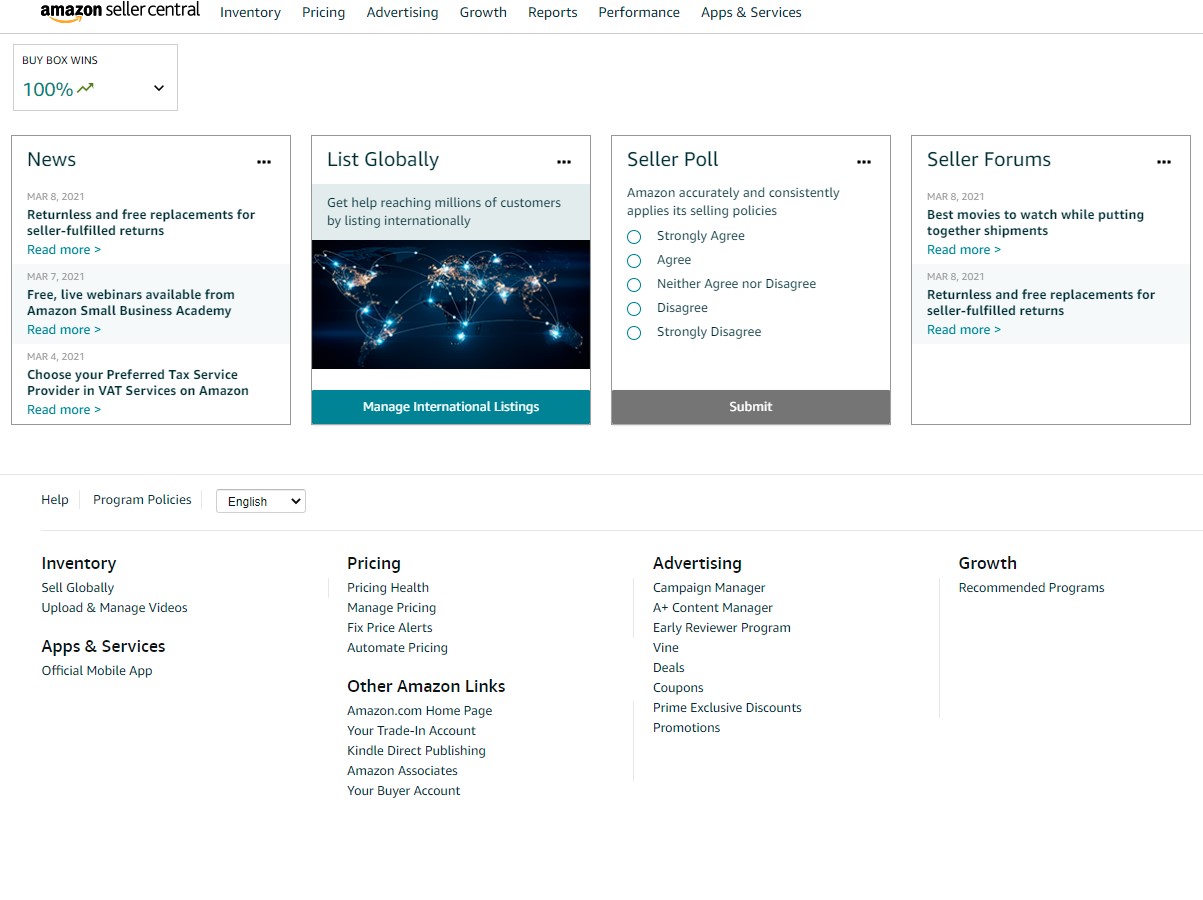Open the Advertising menu in navigation bar
Image resolution: width=1203 pixels, height=900 pixels.
402,13
